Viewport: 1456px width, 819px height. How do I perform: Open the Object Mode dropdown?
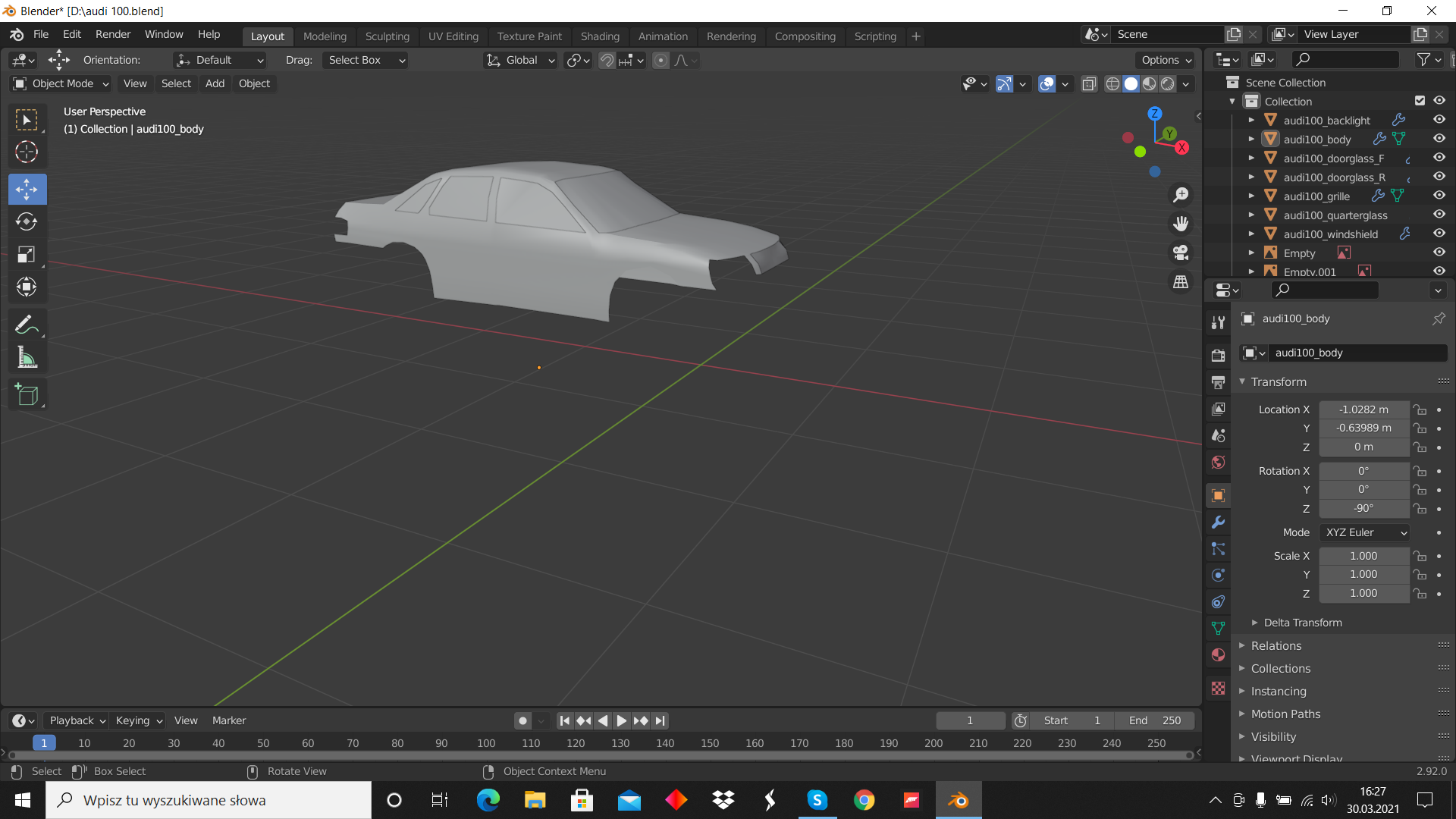pyautogui.click(x=62, y=83)
